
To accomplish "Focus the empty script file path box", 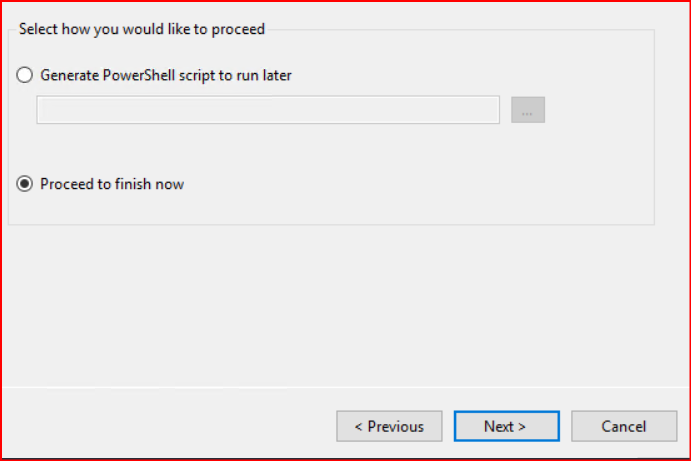I will tap(268, 110).
